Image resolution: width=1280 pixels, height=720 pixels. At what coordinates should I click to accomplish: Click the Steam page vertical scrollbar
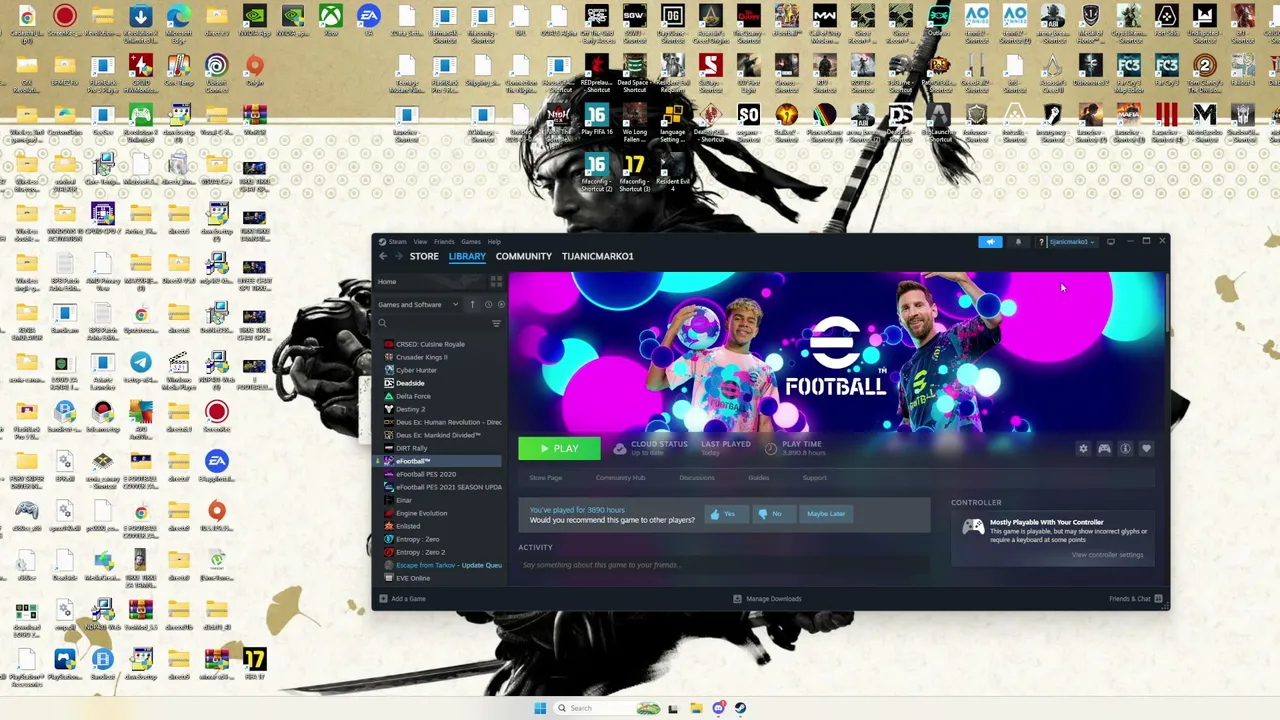click(1166, 304)
